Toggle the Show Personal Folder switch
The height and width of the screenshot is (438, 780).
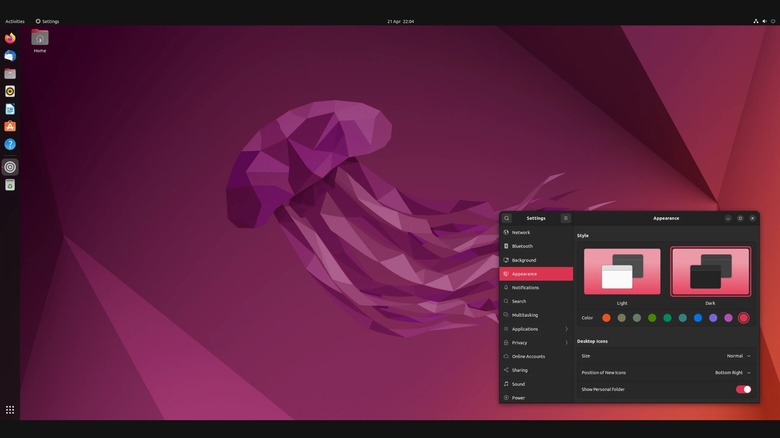[743, 389]
